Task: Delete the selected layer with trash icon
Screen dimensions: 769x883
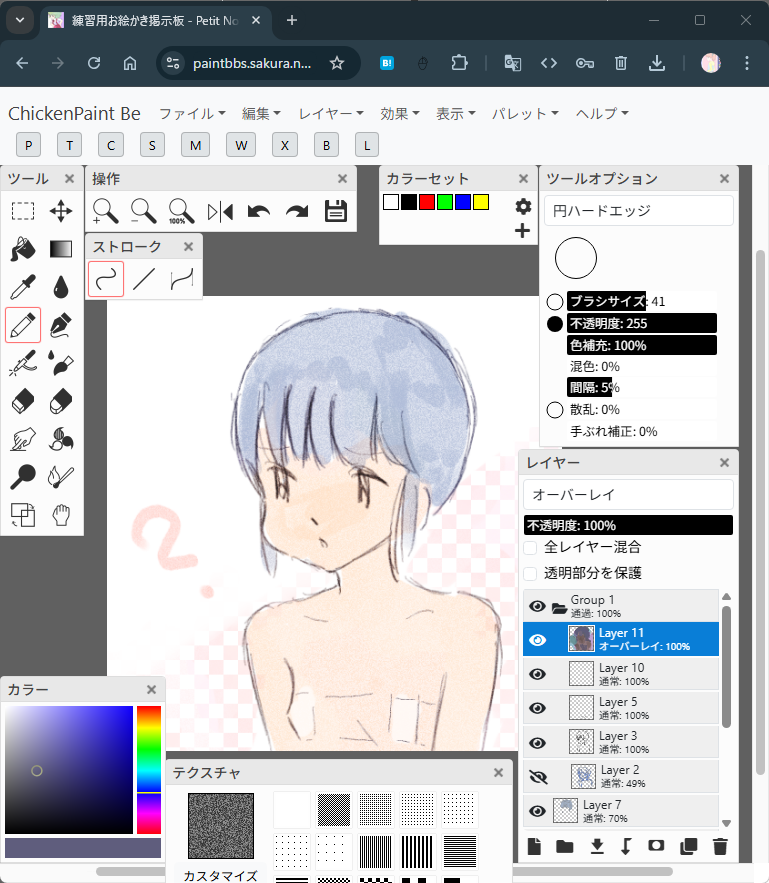Action: pos(720,846)
